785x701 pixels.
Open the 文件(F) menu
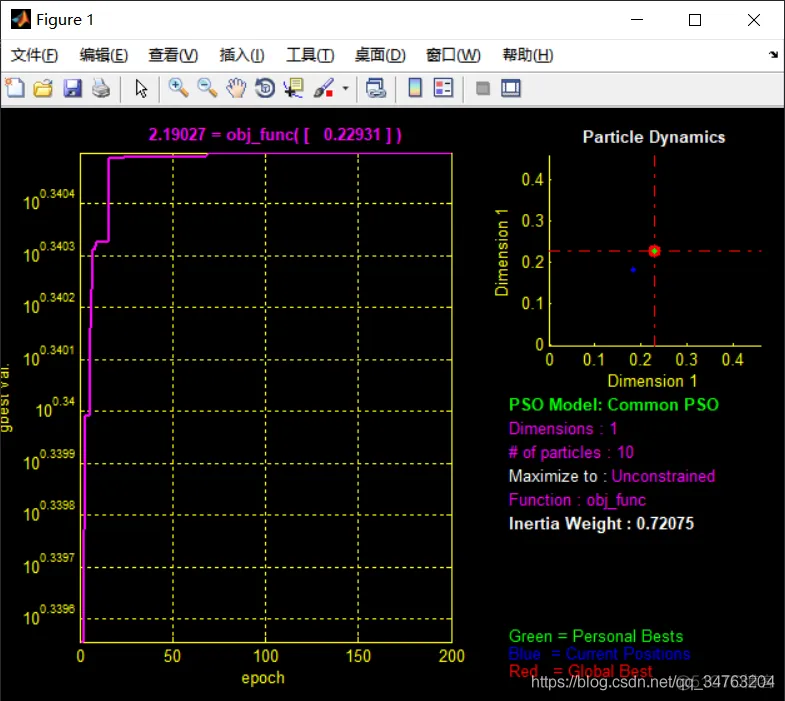(35, 55)
